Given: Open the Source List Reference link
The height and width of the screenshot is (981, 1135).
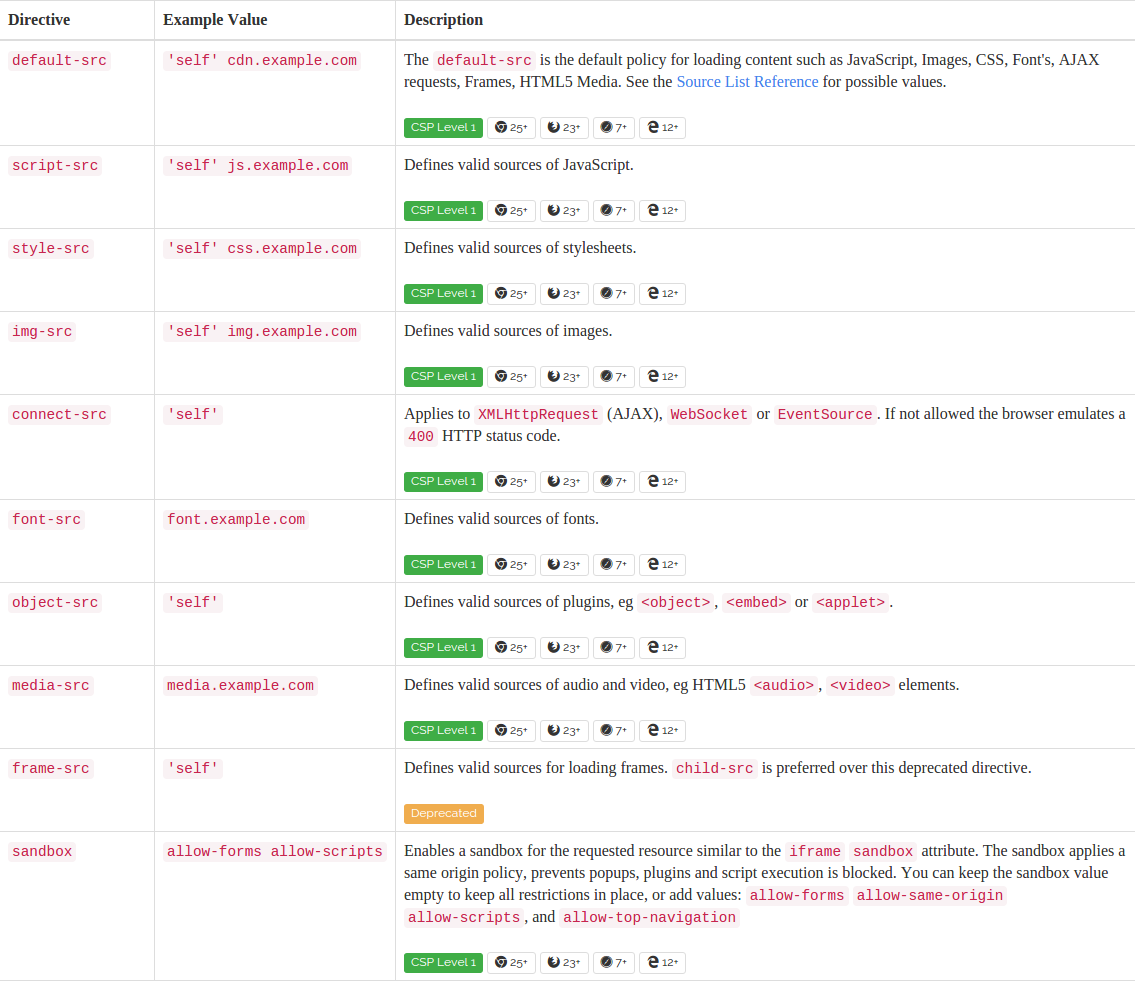Looking at the screenshot, I should [747, 82].
